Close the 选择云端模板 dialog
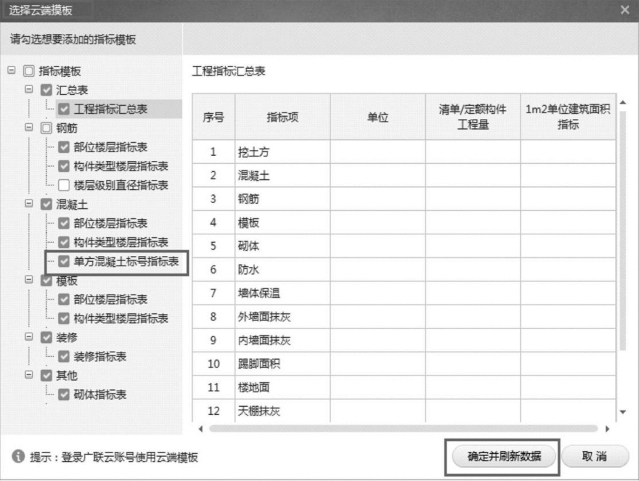Screen dimensions: 639x481 [x=625, y=10]
